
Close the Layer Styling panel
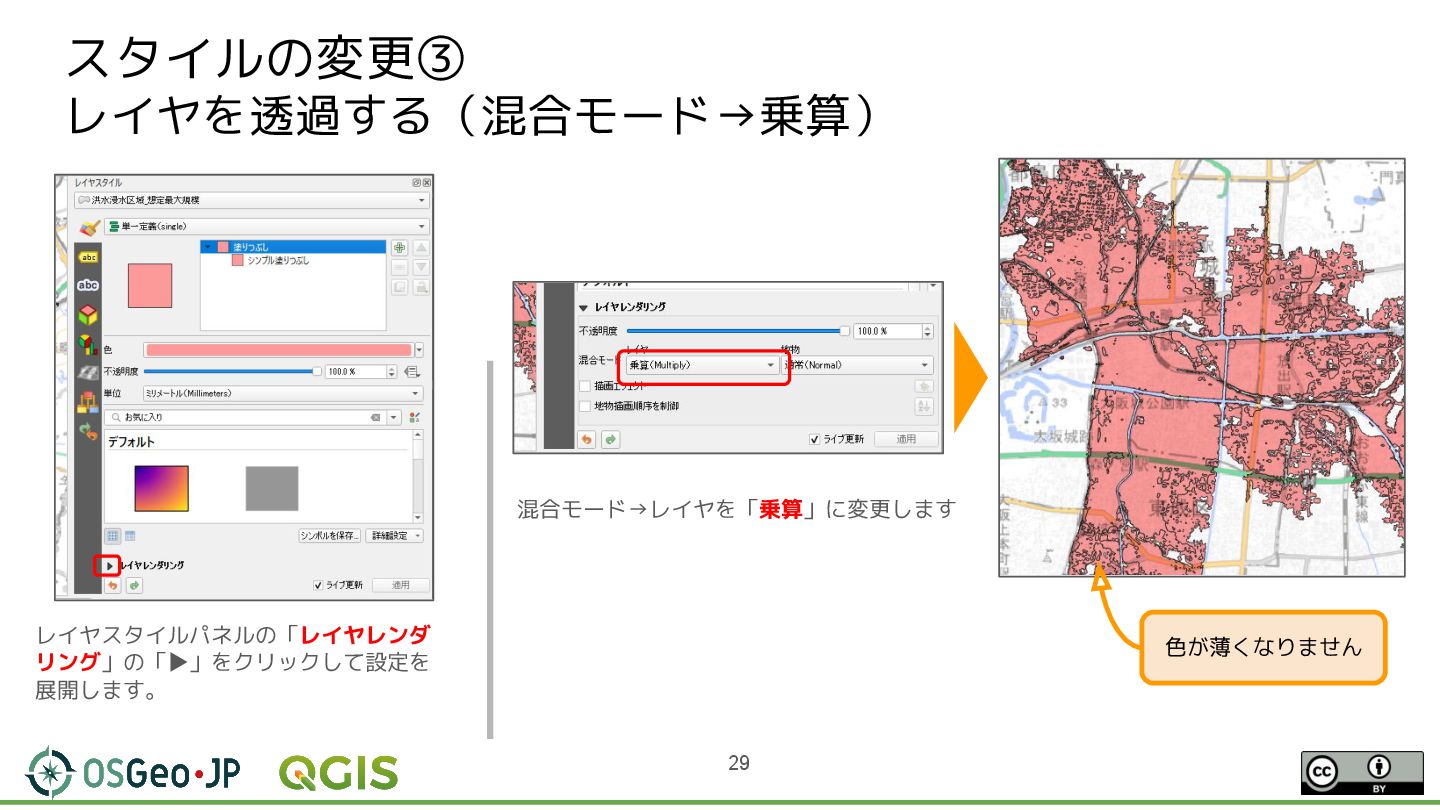click(x=427, y=183)
